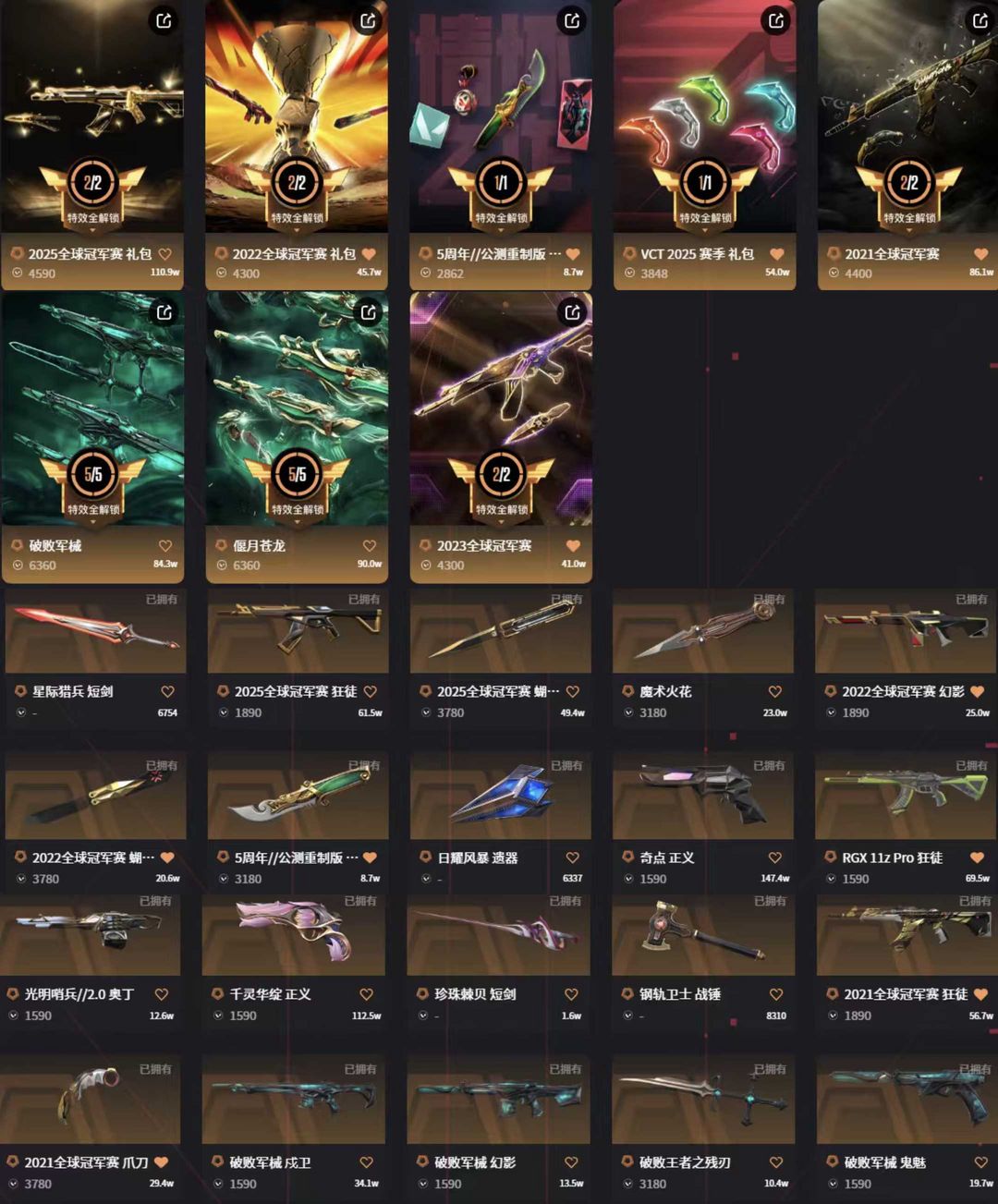The image size is (998, 1204).
Task: Select the 日耀风暴 遗器 skin image
Action: [501, 795]
